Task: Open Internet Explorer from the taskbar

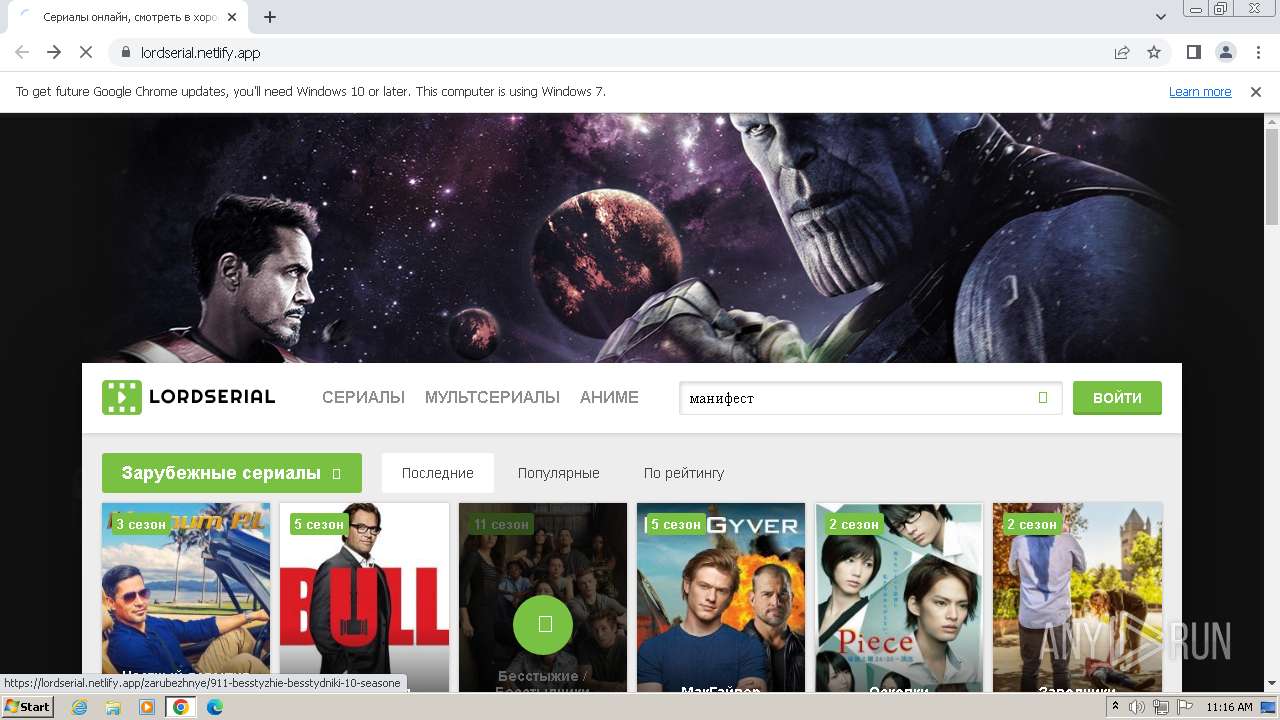Action: 80,707
